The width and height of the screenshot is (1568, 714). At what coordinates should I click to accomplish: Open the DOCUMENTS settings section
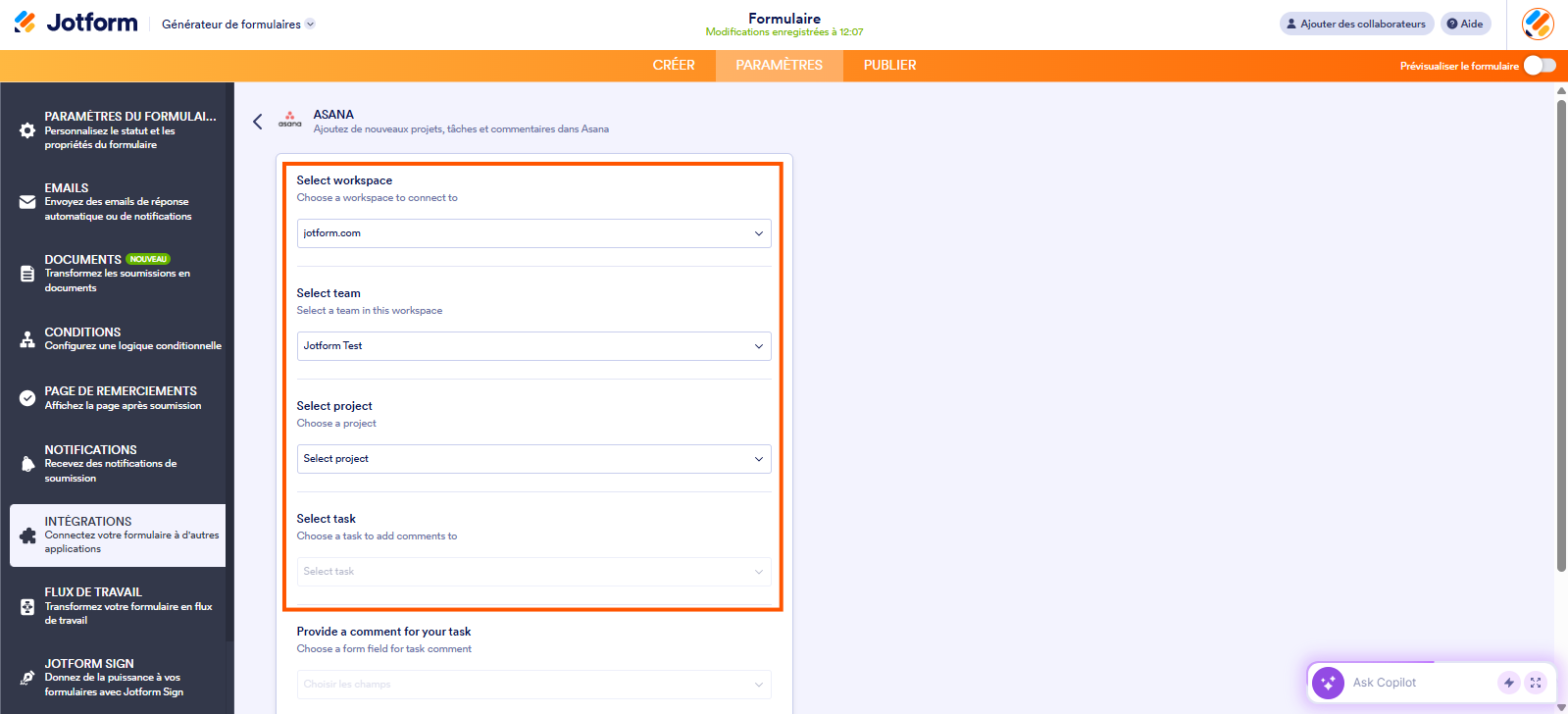118,274
